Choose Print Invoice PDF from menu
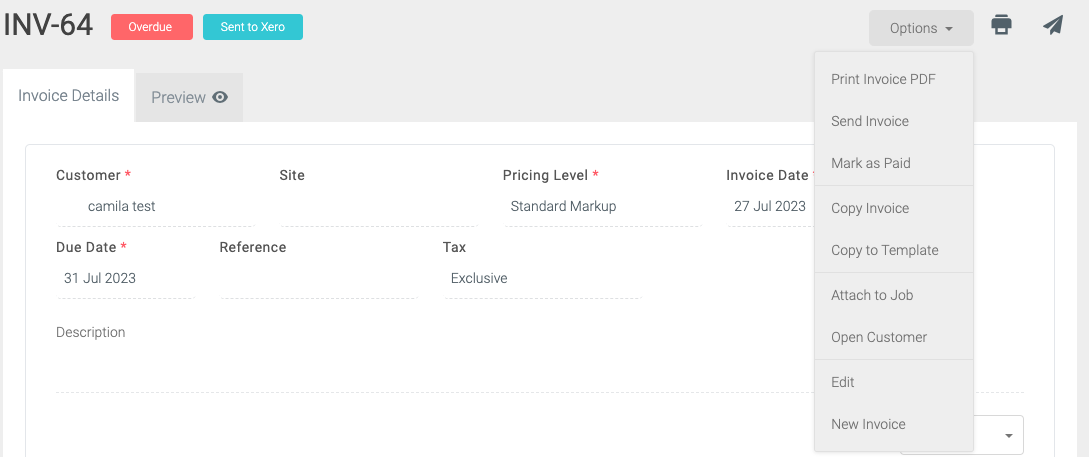The height and width of the screenshot is (457, 1089). pyautogui.click(x=883, y=79)
